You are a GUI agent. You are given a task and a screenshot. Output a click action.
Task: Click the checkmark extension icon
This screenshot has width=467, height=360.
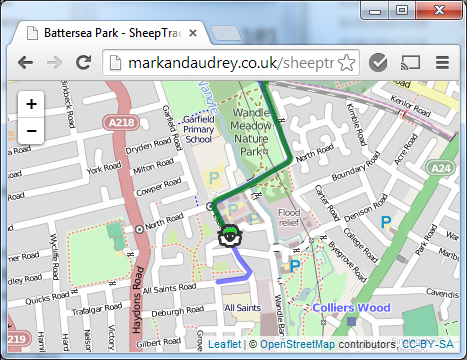coord(378,62)
